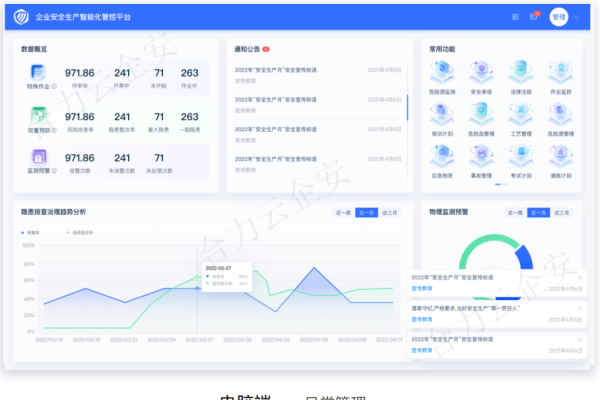Click the 一般隐患 value 263
This screenshot has width=600, height=400.
click(189, 117)
